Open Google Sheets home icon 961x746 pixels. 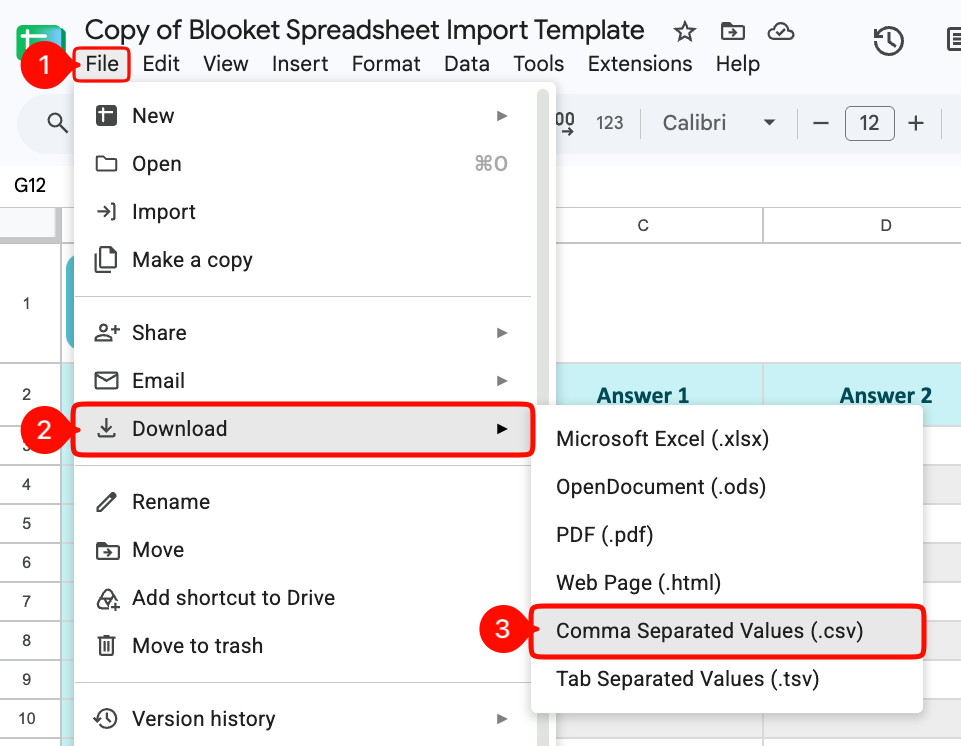click(41, 42)
